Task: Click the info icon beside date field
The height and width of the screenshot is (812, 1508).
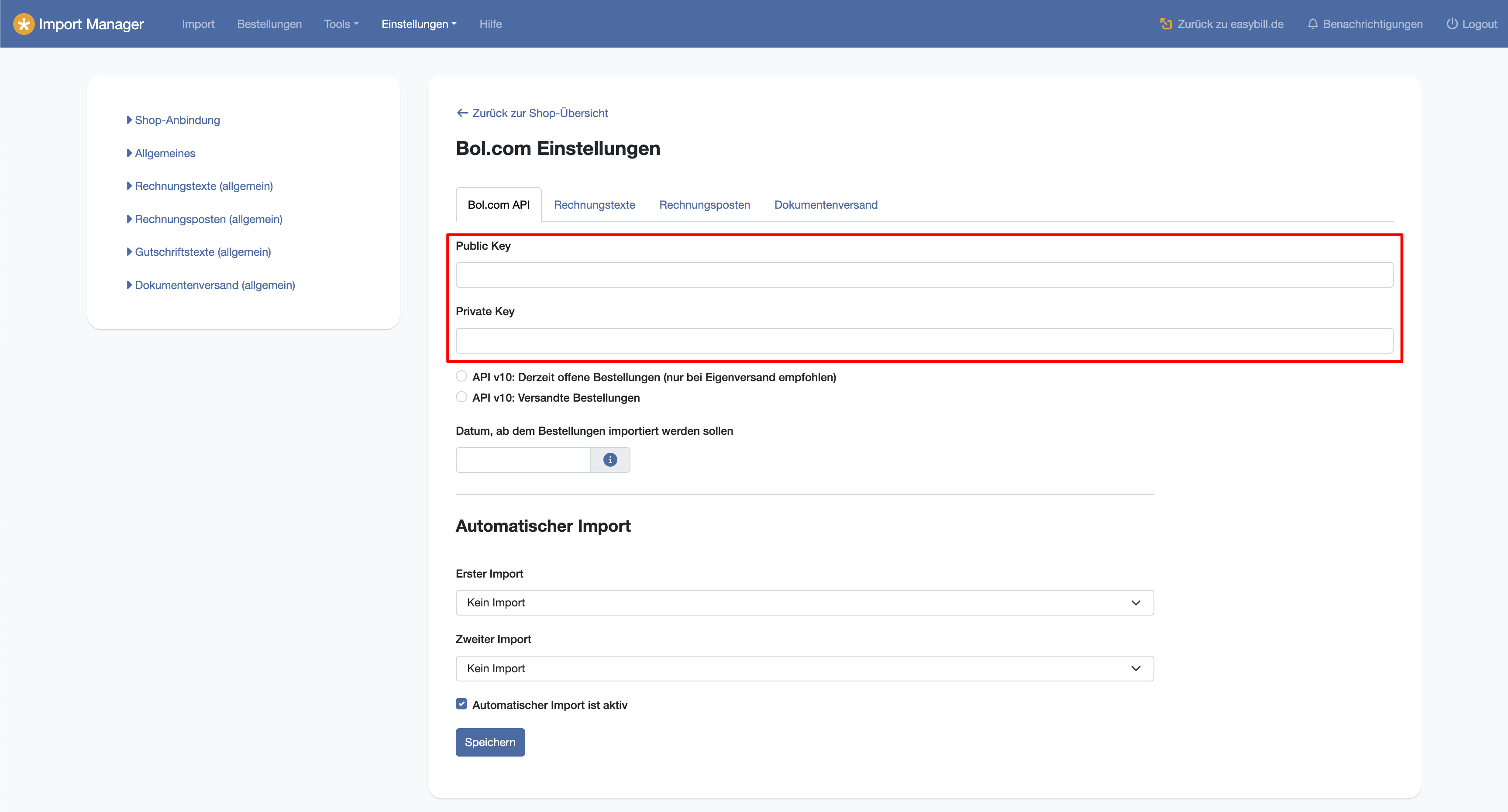Action: (610, 460)
